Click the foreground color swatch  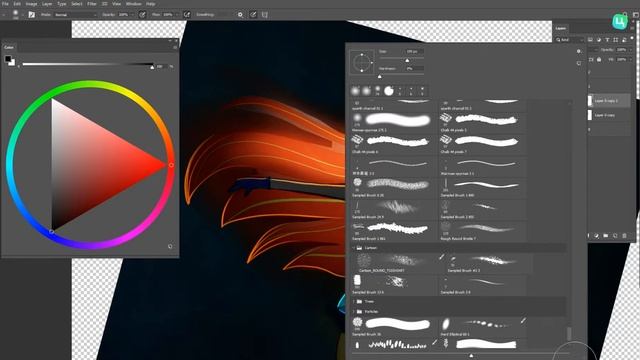(8, 59)
